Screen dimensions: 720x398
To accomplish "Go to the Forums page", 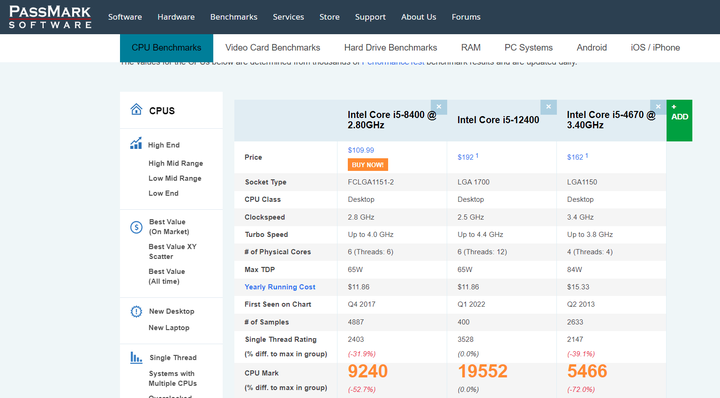I will pos(466,17).
